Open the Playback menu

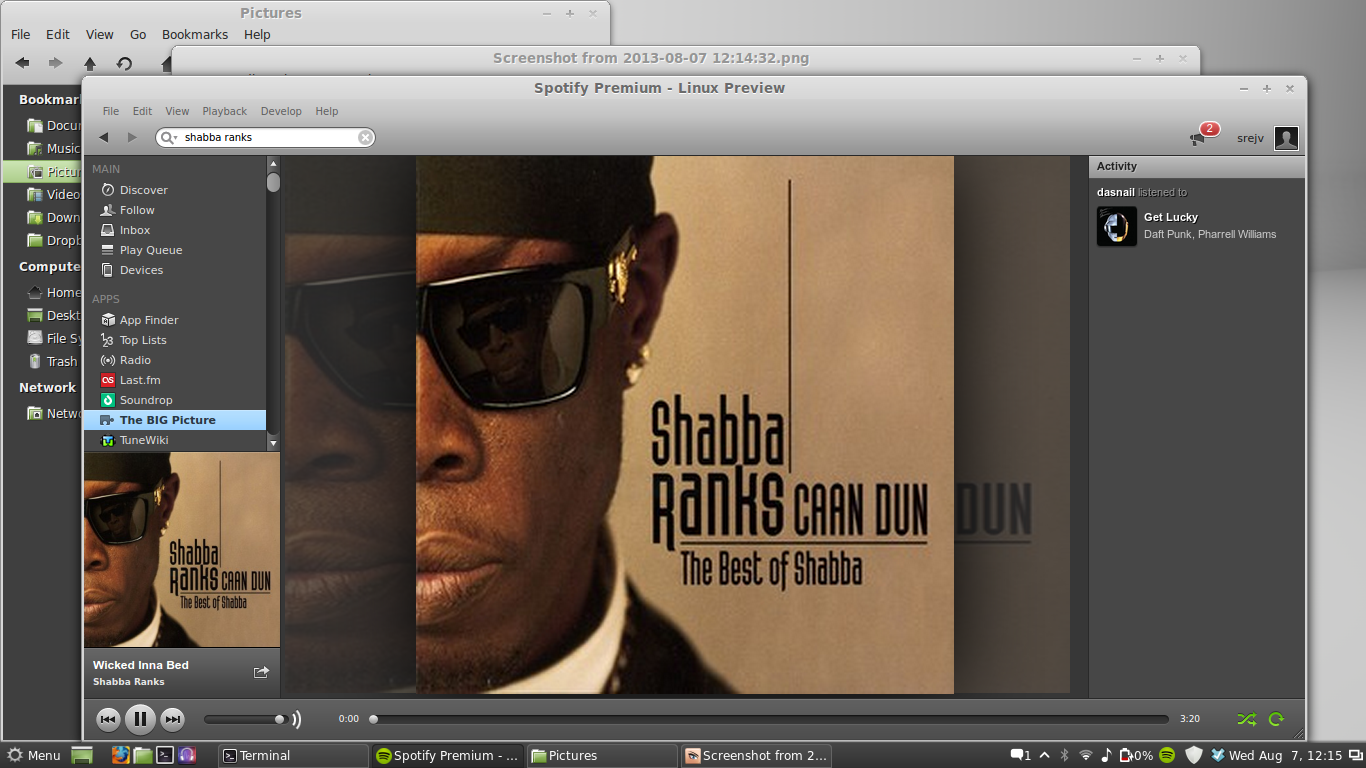tap(225, 111)
